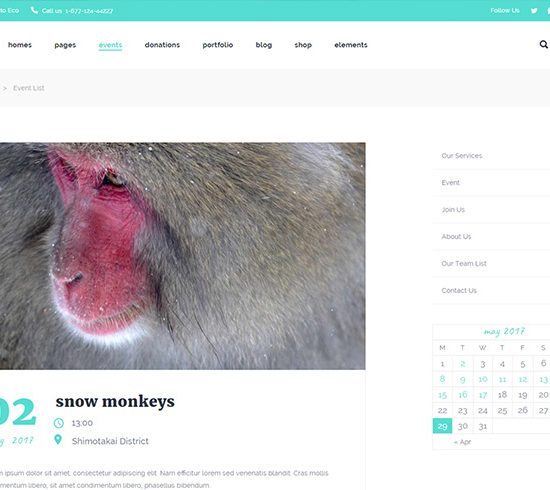Expand the shop menu

point(303,45)
